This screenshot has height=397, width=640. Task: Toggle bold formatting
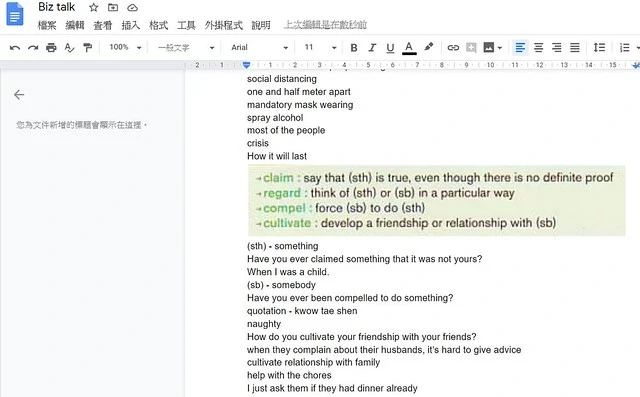tap(354, 48)
